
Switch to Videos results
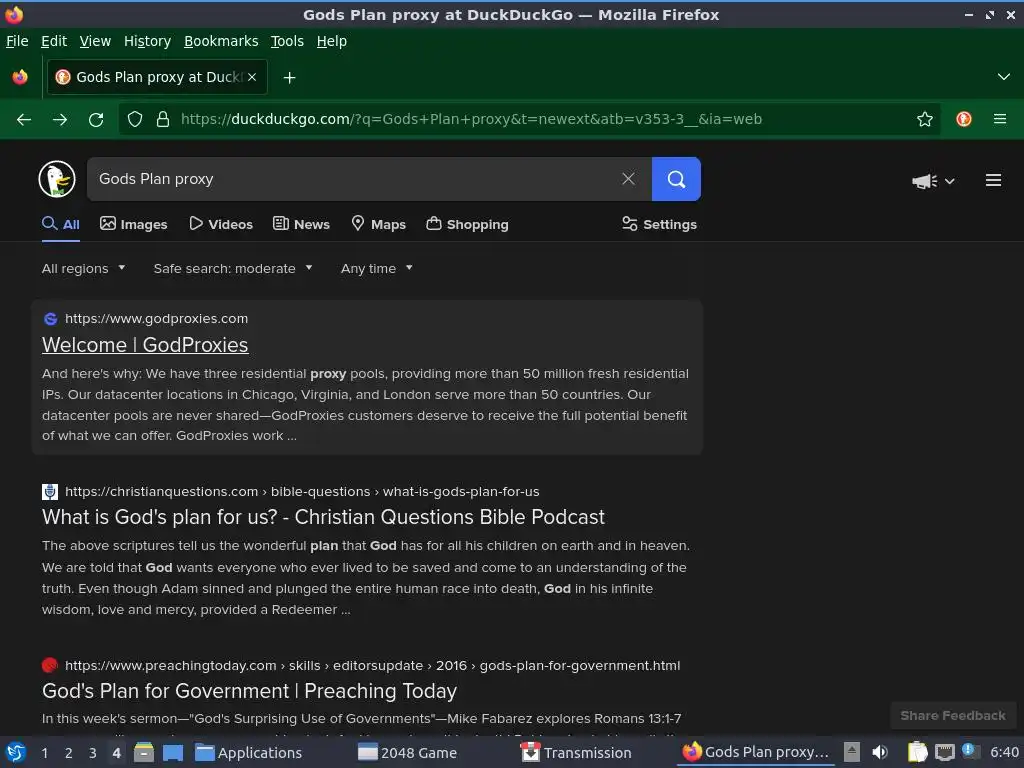click(x=221, y=224)
